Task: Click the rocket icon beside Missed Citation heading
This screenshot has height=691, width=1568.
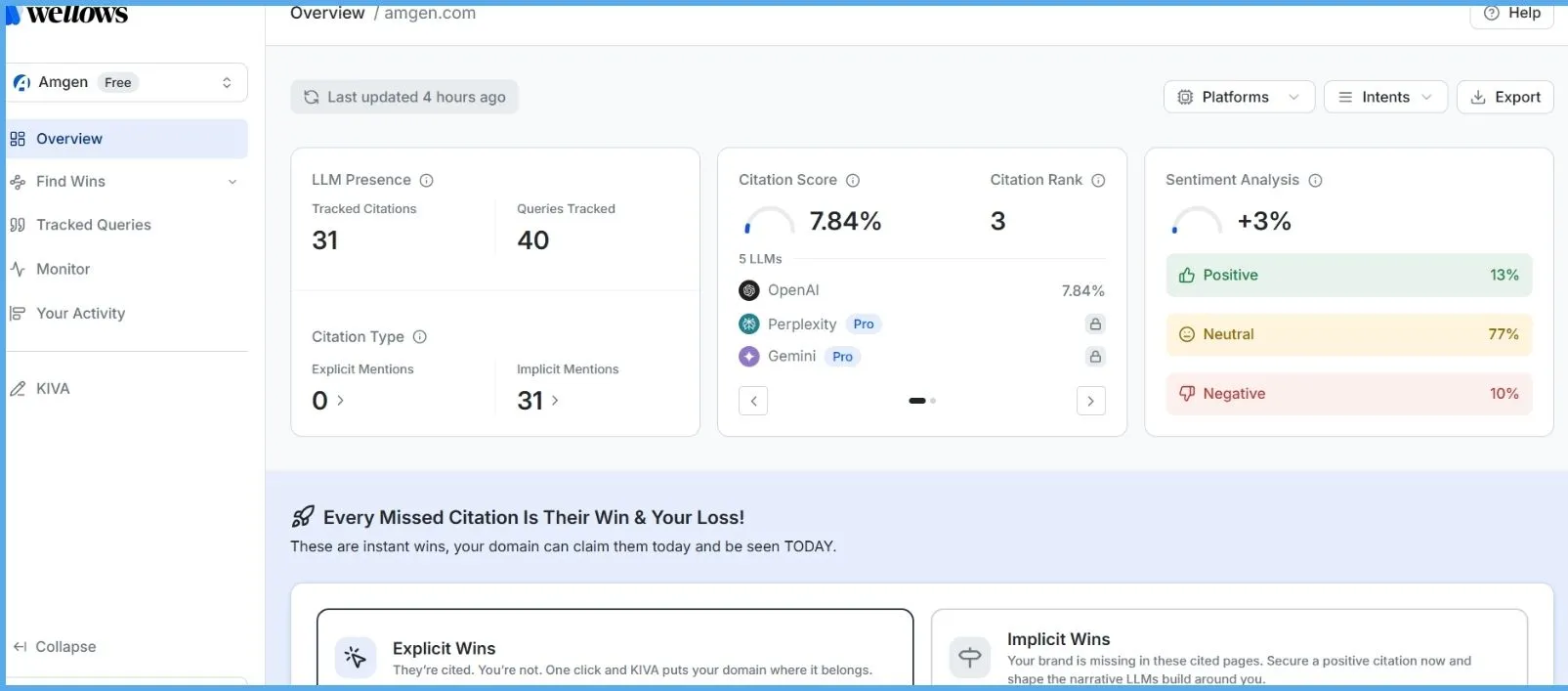Action: (303, 517)
